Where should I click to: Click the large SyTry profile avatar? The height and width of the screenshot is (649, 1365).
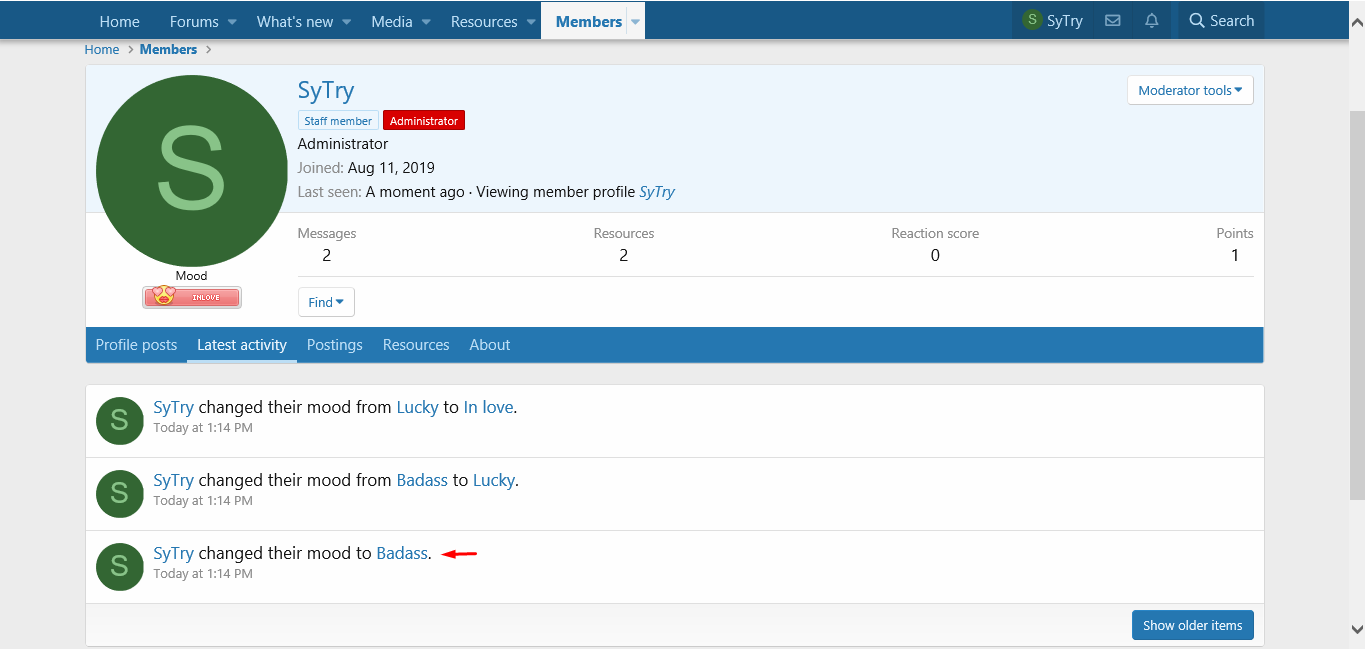pos(191,171)
